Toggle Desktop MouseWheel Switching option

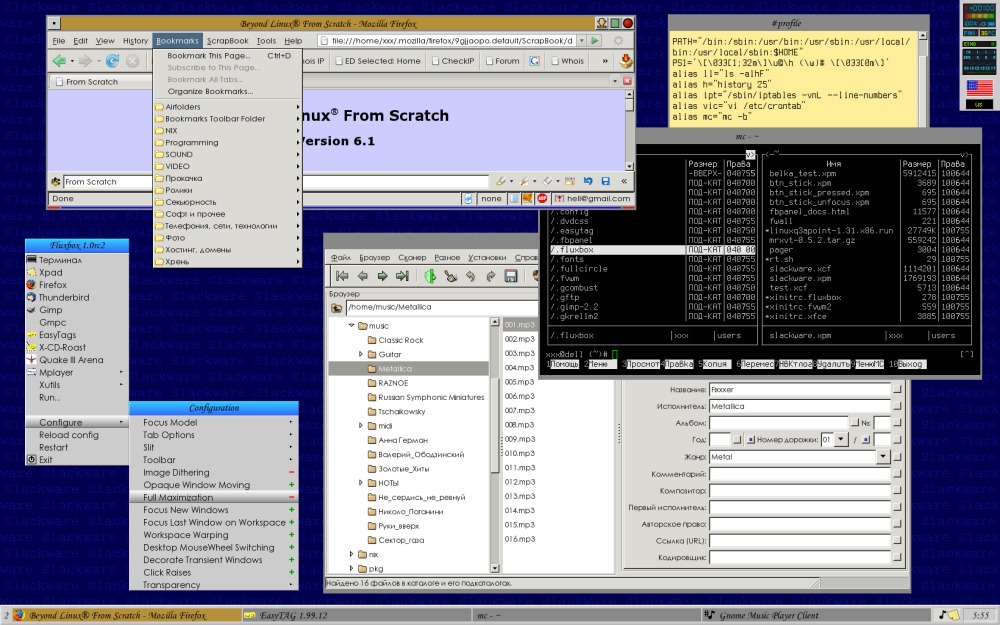coord(213,547)
